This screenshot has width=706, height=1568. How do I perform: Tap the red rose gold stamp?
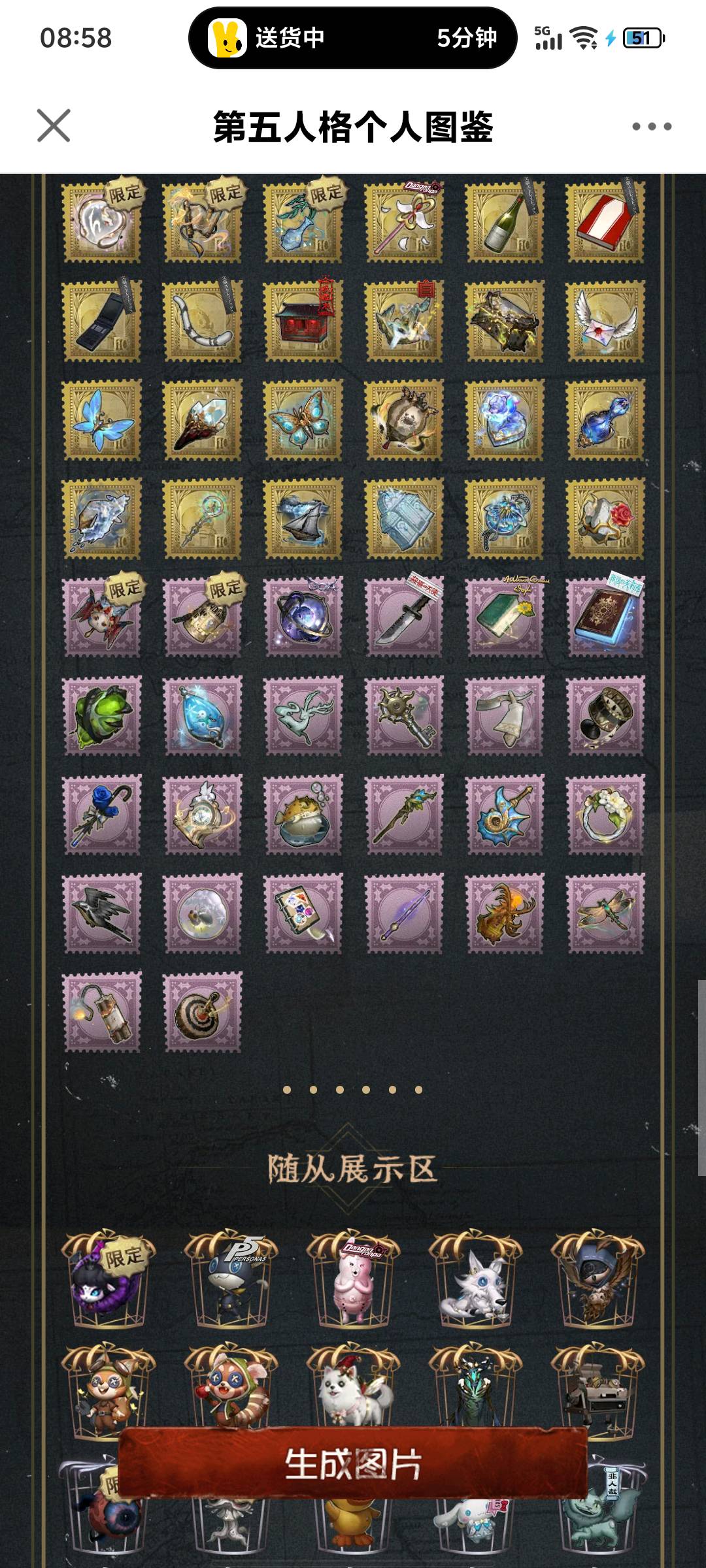click(x=605, y=519)
